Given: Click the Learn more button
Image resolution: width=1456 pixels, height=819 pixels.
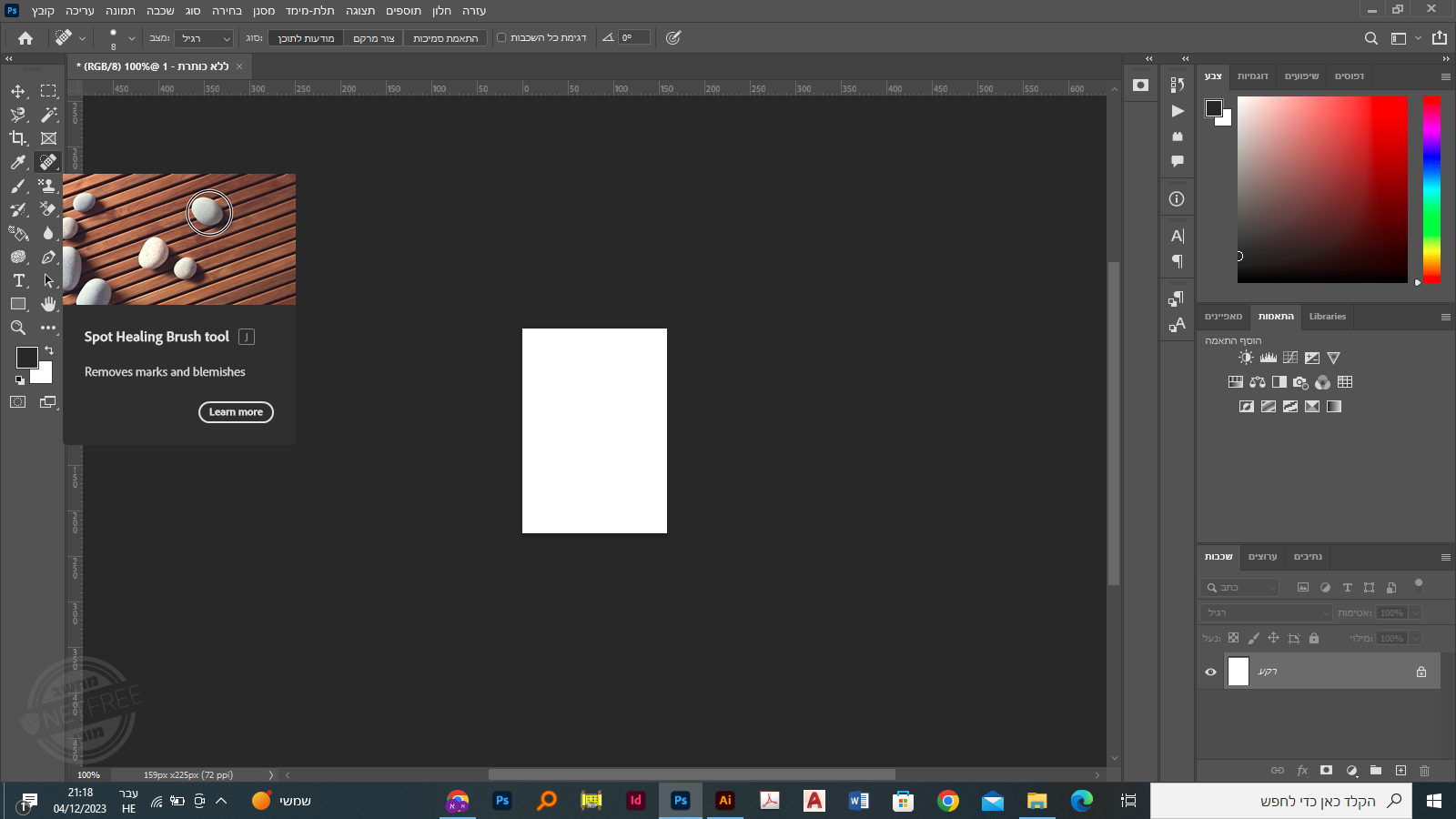Looking at the screenshot, I should click(236, 412).
